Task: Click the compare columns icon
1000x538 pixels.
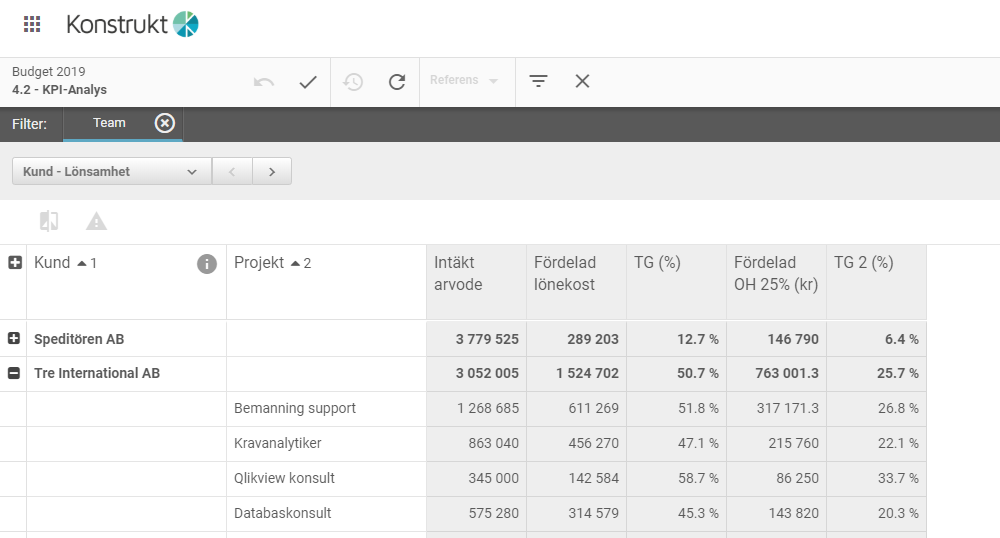Action: tap(49, 221)
